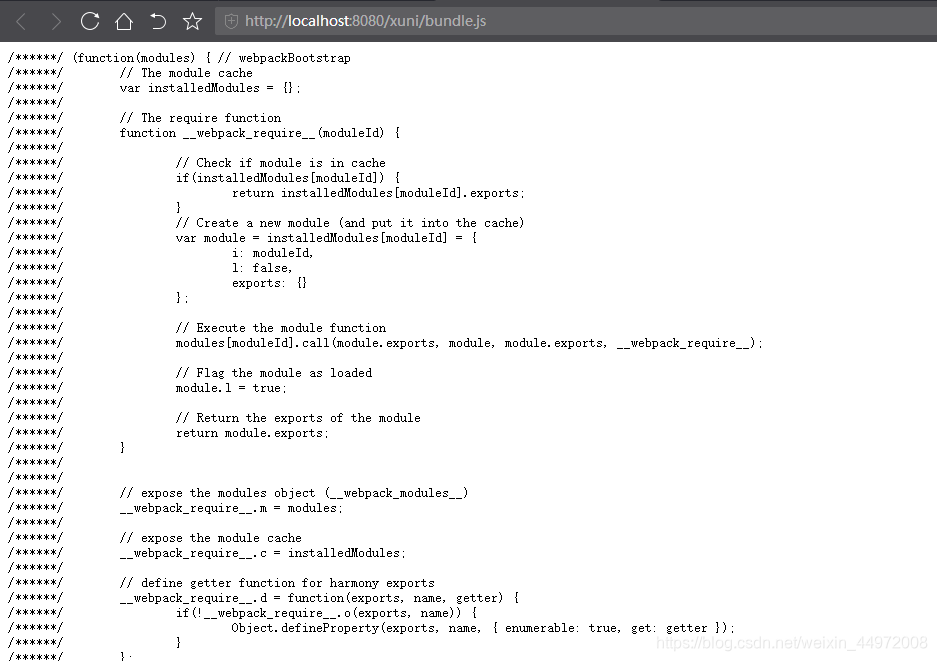Click the comment "// define getter function for harmony exports"

click(277, 583)
